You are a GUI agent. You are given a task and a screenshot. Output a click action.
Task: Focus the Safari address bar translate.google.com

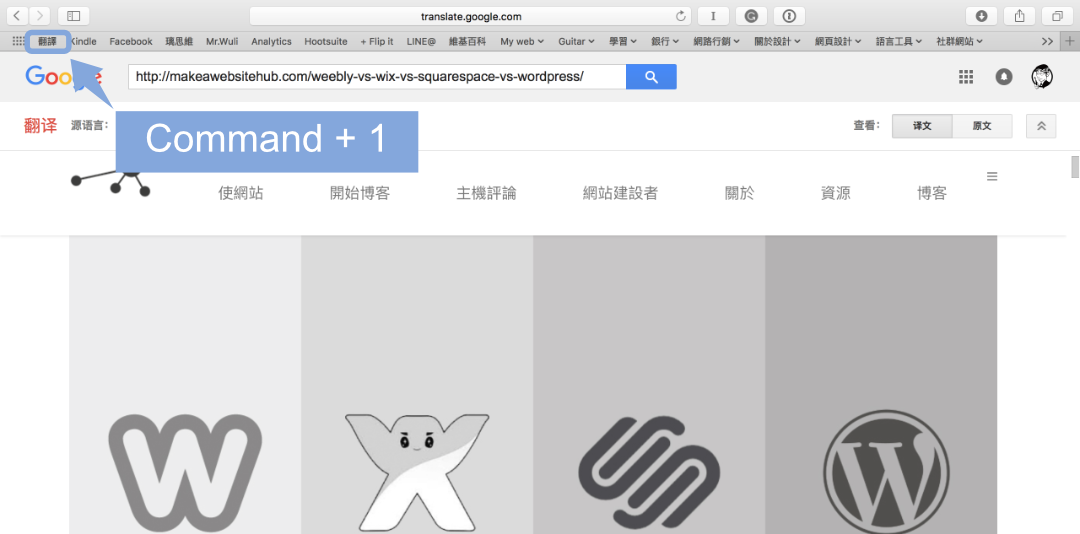click(470, 16)
